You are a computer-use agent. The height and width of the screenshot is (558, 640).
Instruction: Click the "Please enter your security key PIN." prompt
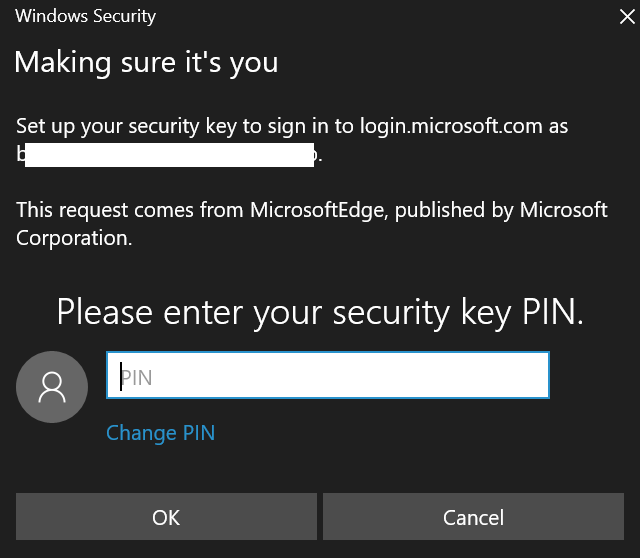320,312
